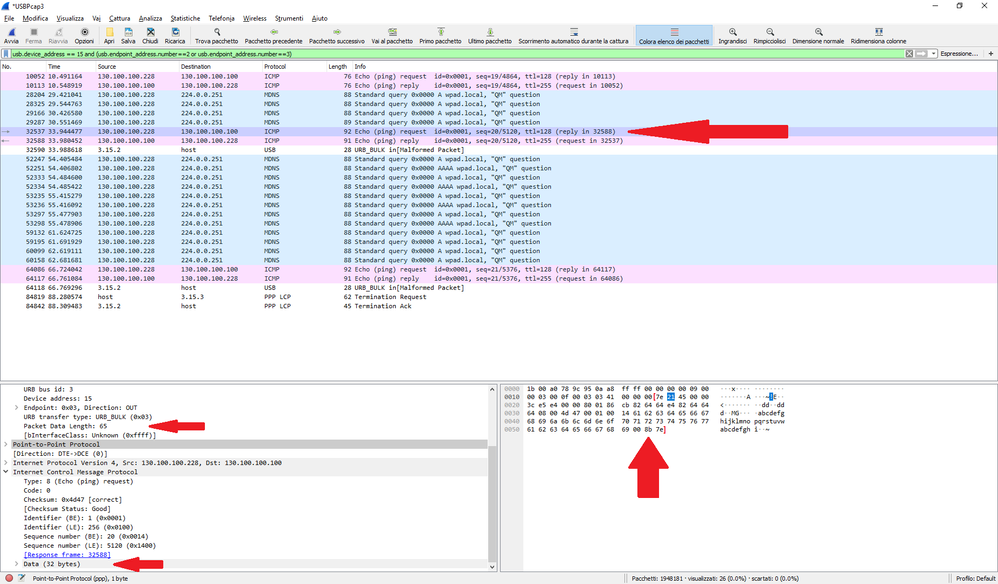
Task: Open the Response frame: 32588 link
Action: tap(67, 555)
